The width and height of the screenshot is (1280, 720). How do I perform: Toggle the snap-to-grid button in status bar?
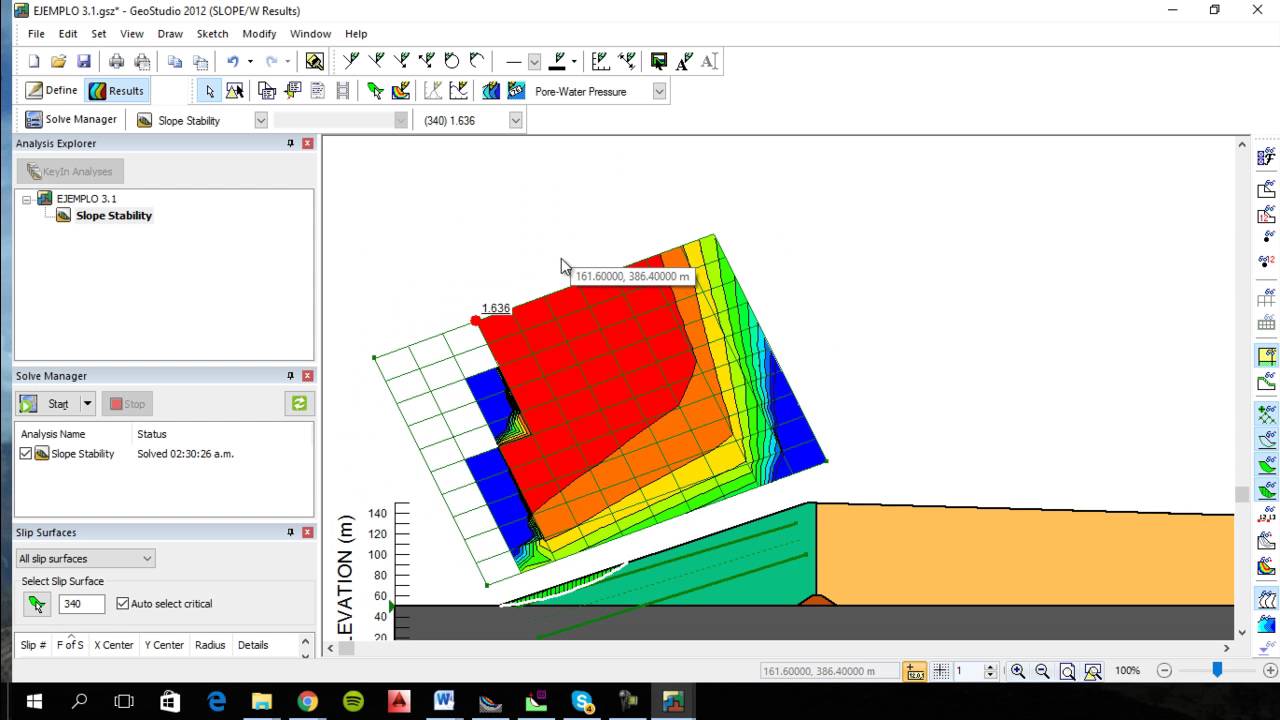940,671
